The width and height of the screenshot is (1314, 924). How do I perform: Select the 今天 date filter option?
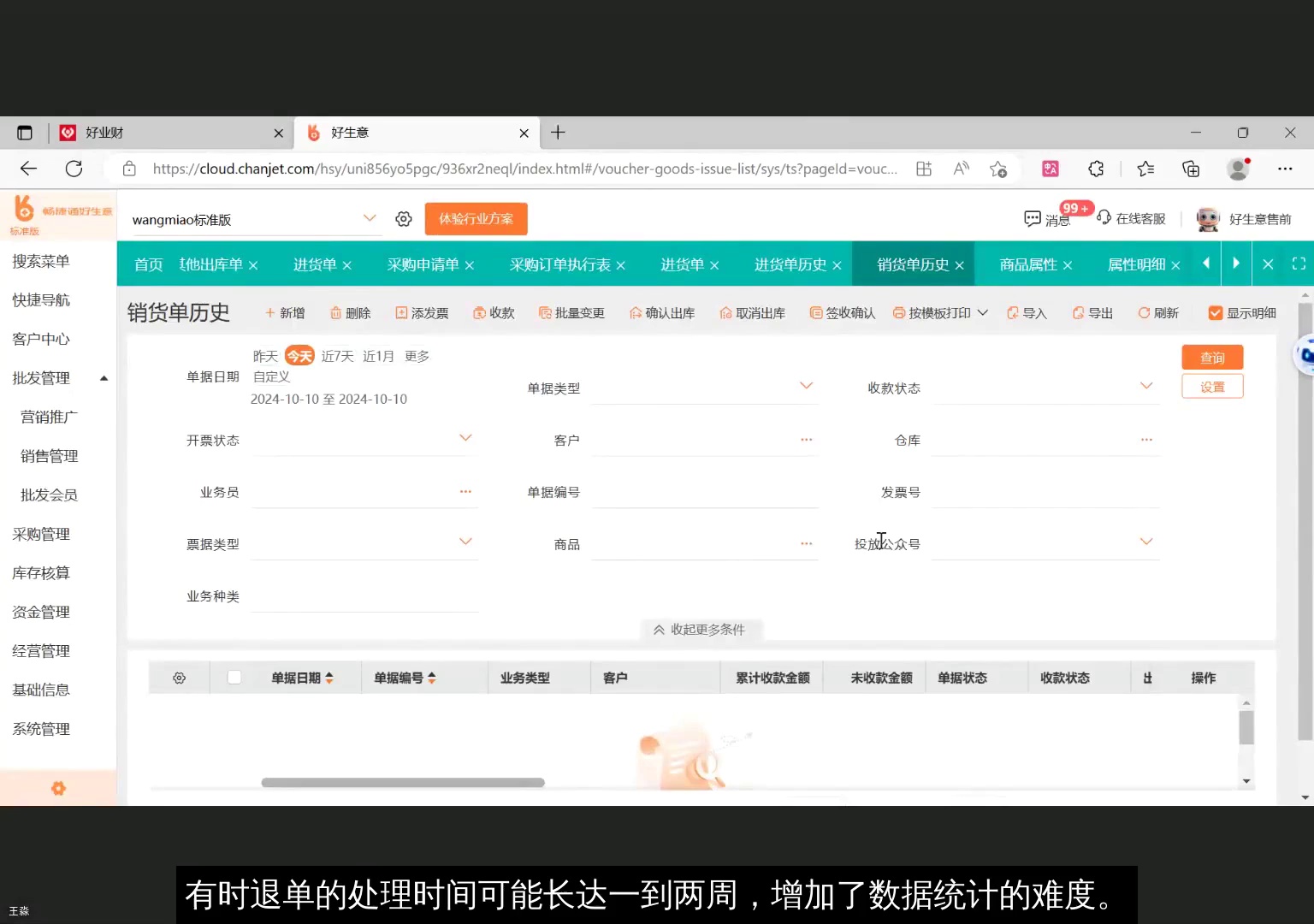(299, 355)
